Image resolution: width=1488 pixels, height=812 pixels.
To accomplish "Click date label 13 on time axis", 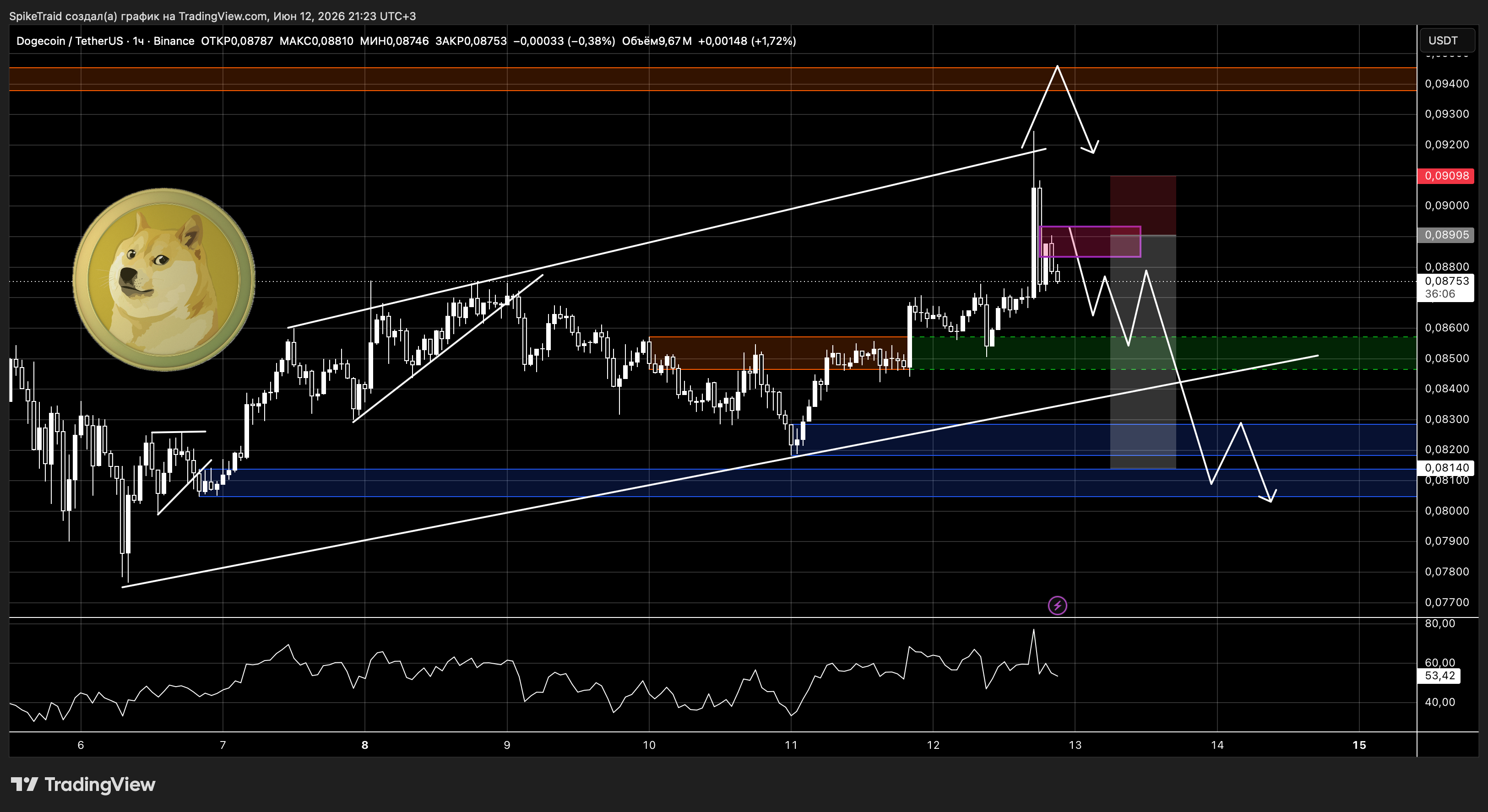I will (1075, 745).
